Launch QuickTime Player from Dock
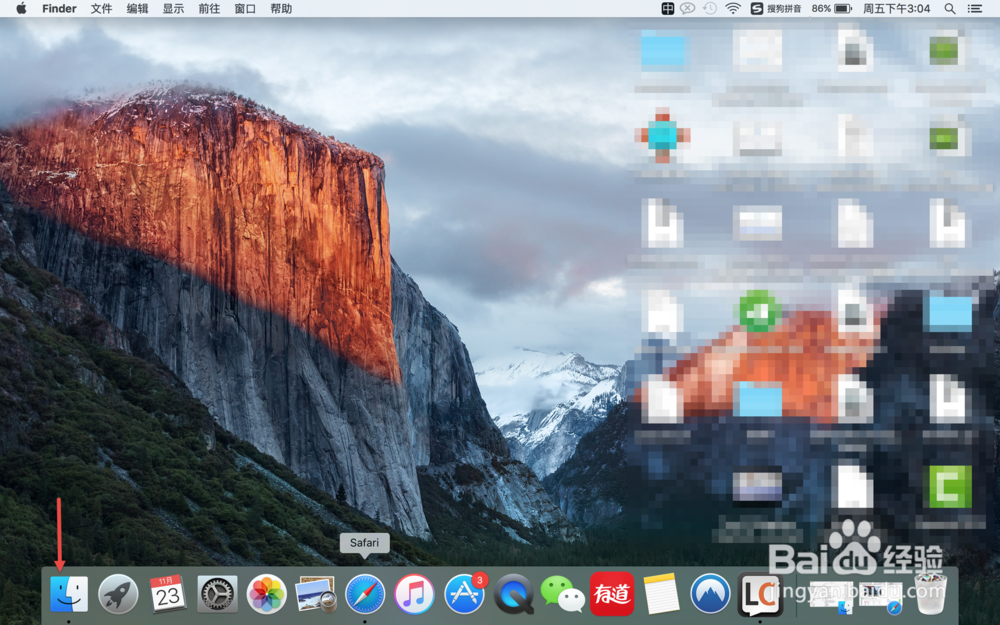This screenshot has height=625, width=1000. point(514,594)
